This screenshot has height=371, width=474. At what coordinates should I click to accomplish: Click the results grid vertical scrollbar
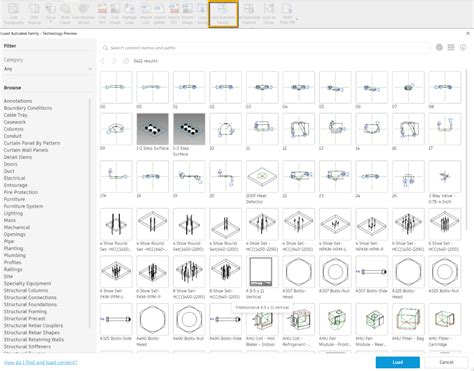pos(467,149)
